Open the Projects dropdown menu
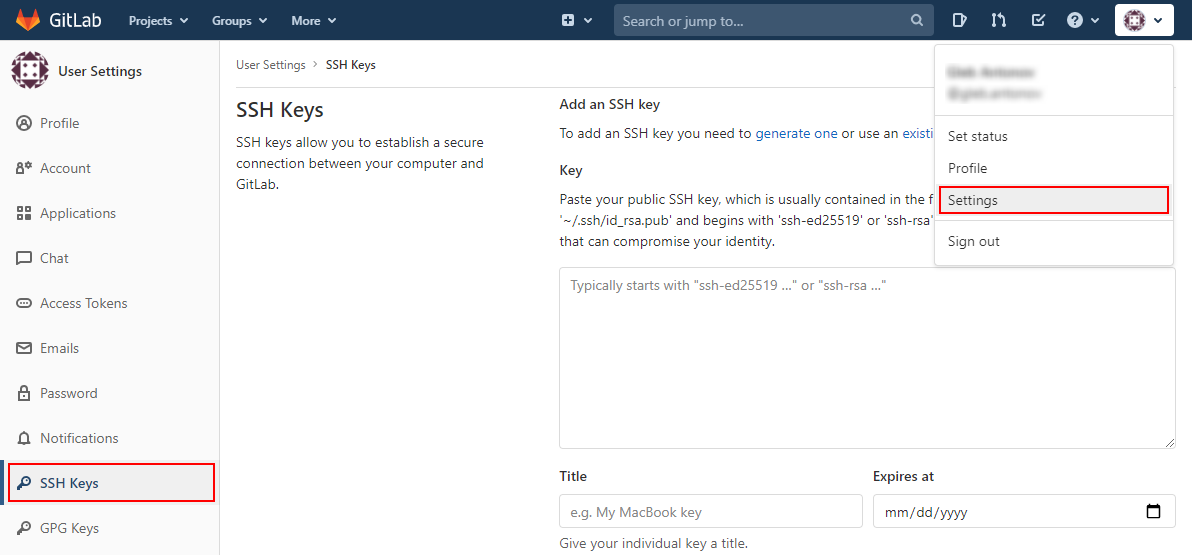The height and width of the screenshot is (555, 1192). click(158, 21)
